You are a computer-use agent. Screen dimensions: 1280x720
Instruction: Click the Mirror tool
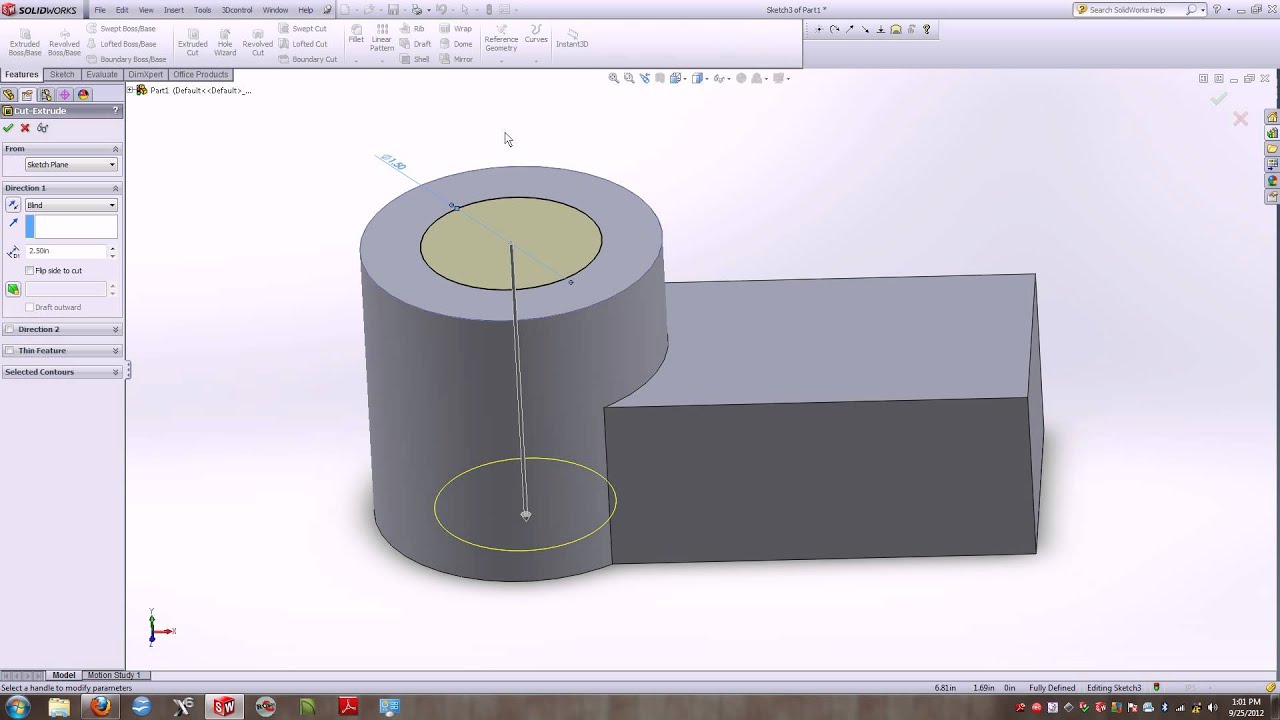[x=456, y=59]
